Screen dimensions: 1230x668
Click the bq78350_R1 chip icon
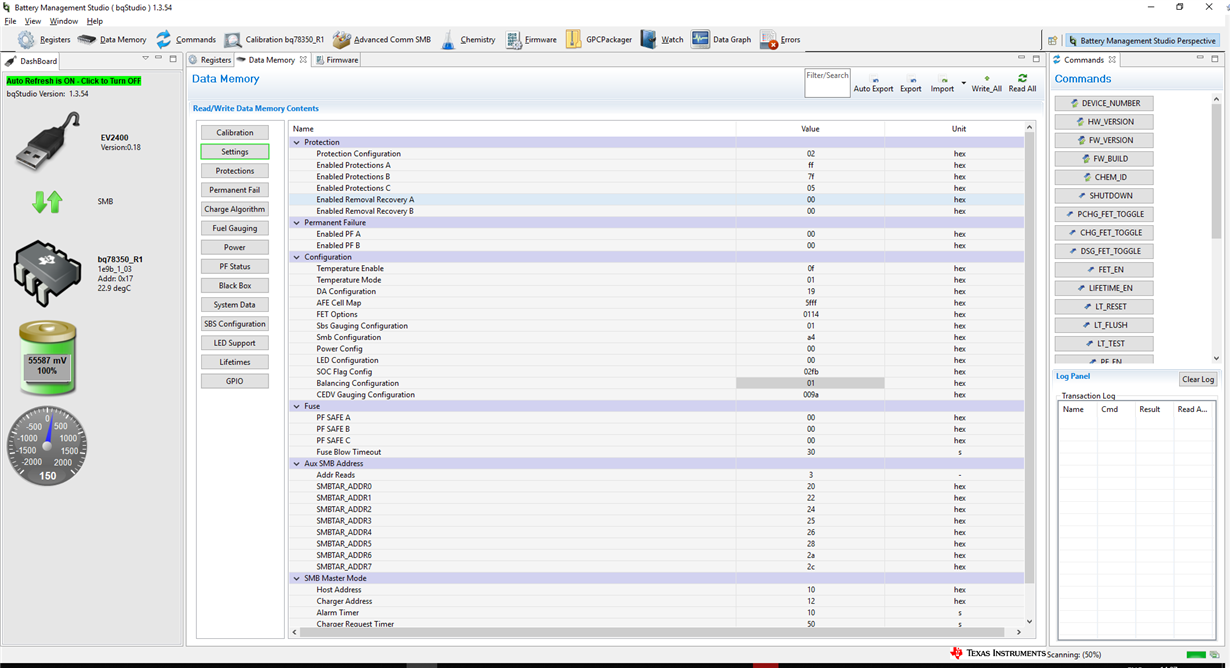click(x=47, y=273)
